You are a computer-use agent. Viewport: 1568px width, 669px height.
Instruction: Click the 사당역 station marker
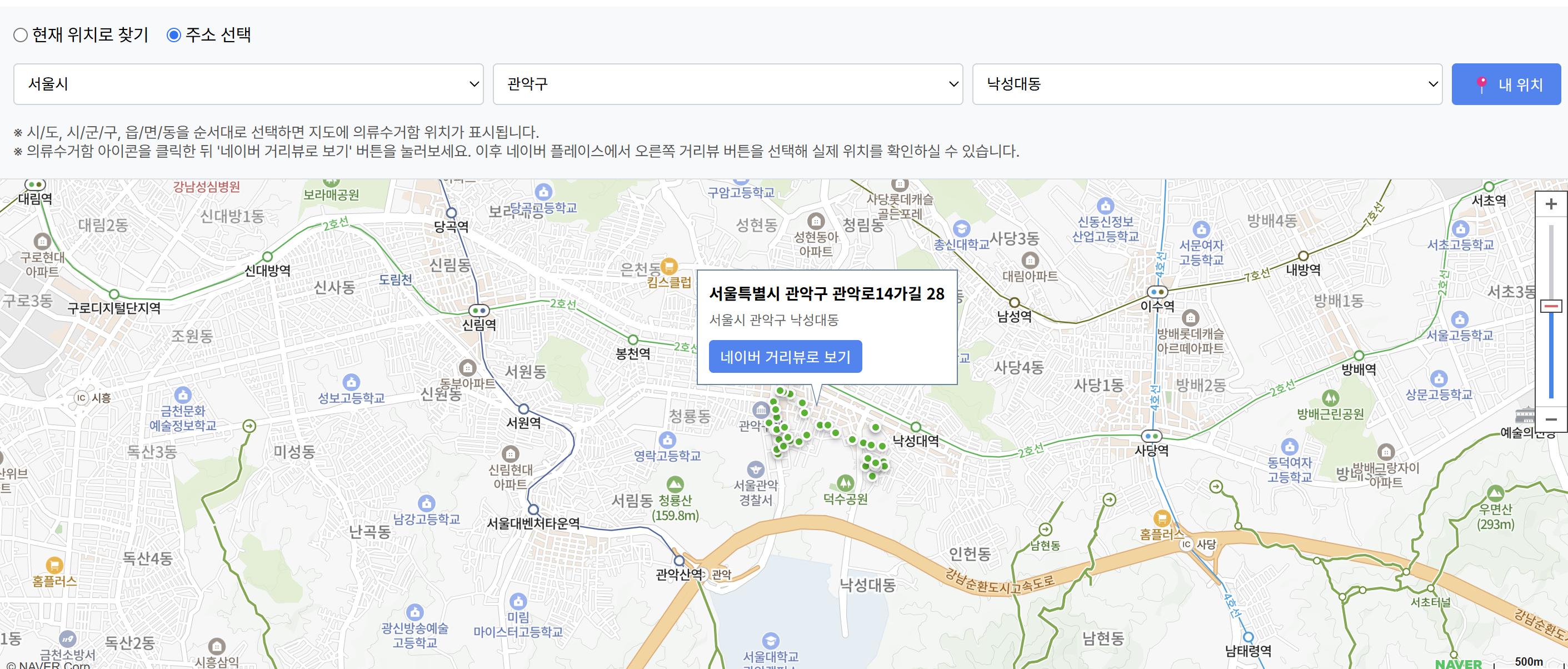[1151, 436]
